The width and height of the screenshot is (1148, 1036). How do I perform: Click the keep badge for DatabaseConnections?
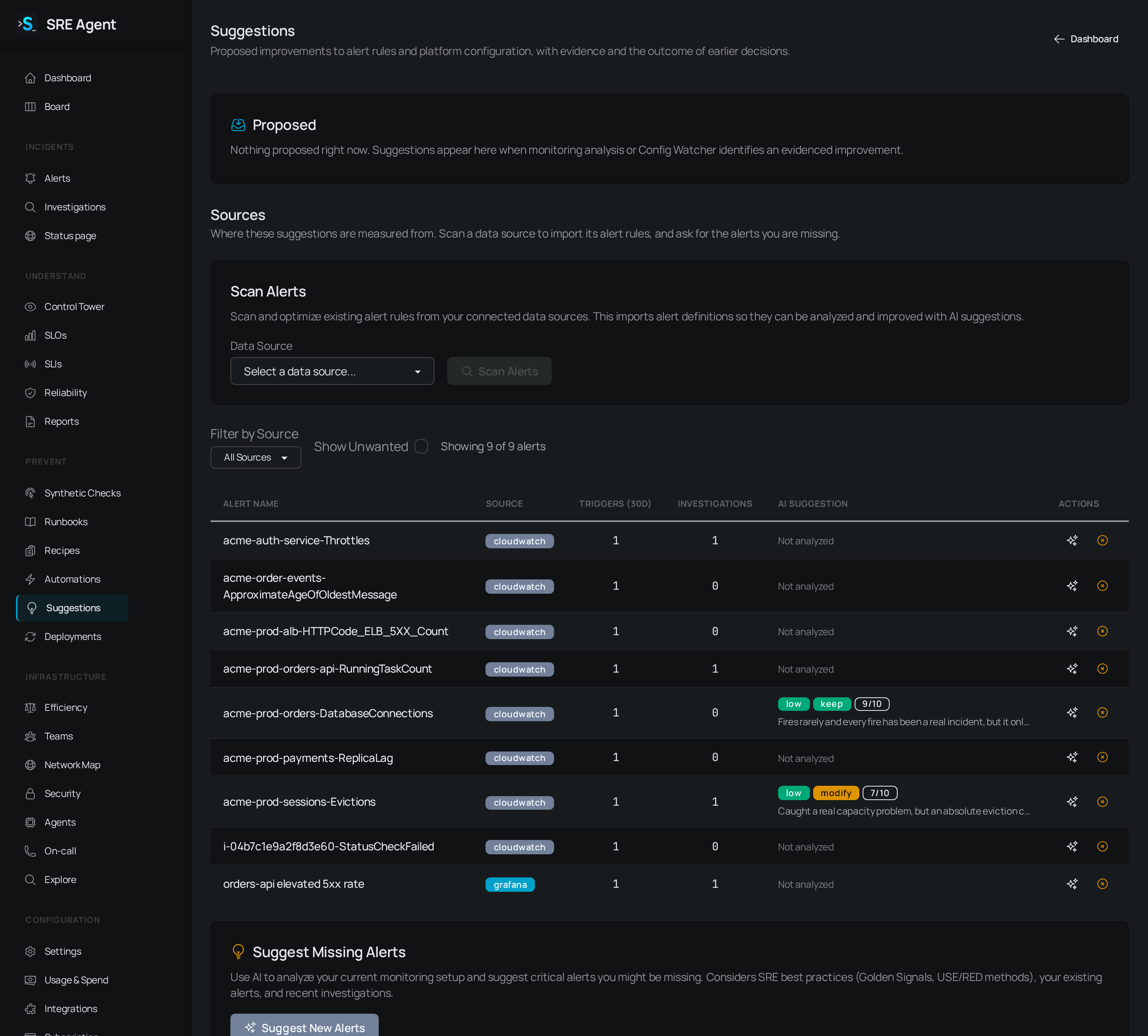click(832, 704)
